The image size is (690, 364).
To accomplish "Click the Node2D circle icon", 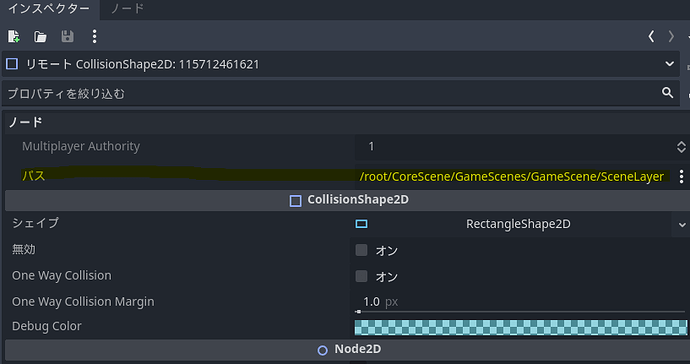I will 323,350.
